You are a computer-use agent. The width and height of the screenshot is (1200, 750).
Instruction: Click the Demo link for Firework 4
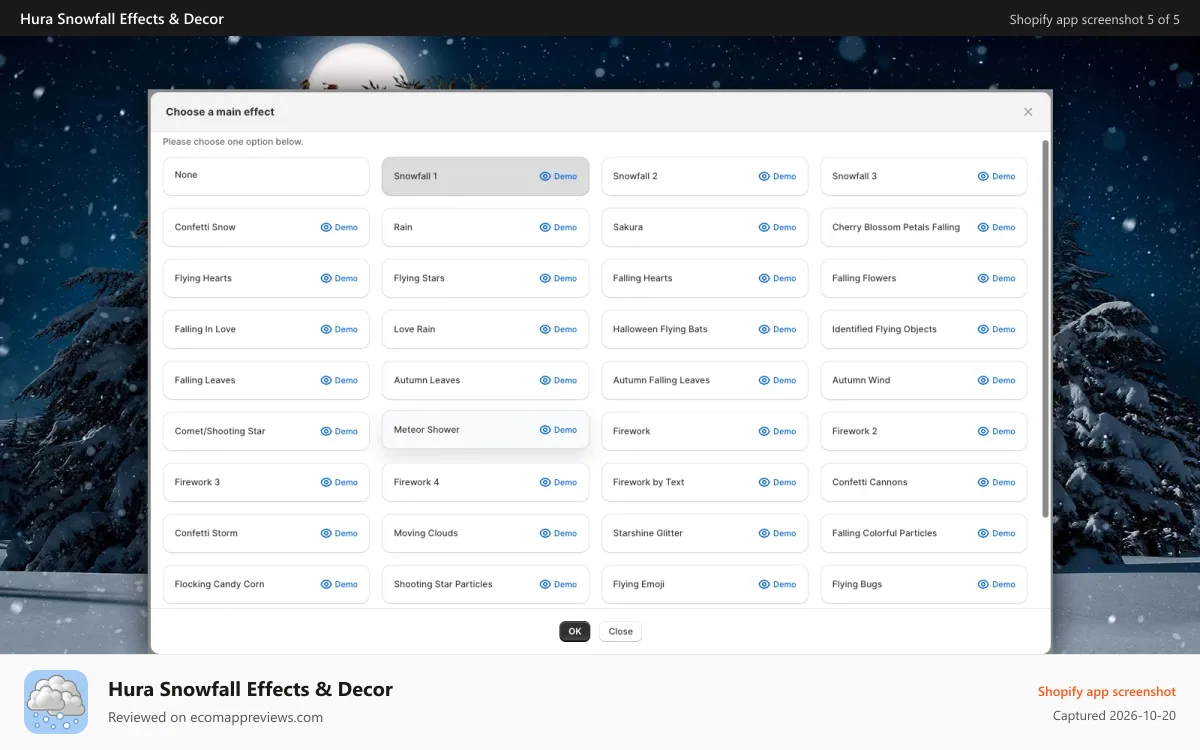point(558,482)
